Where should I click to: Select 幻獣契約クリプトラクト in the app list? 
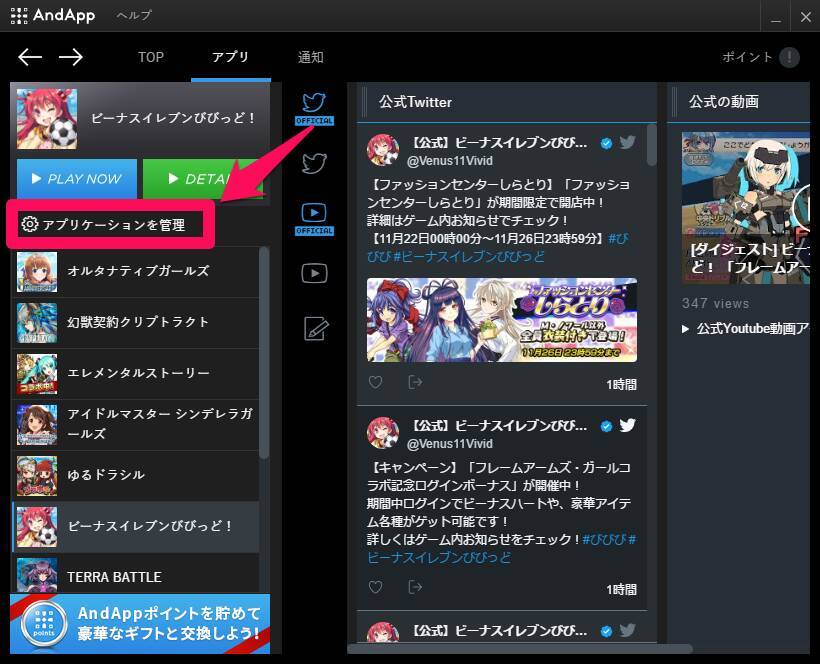coord(135,322)
